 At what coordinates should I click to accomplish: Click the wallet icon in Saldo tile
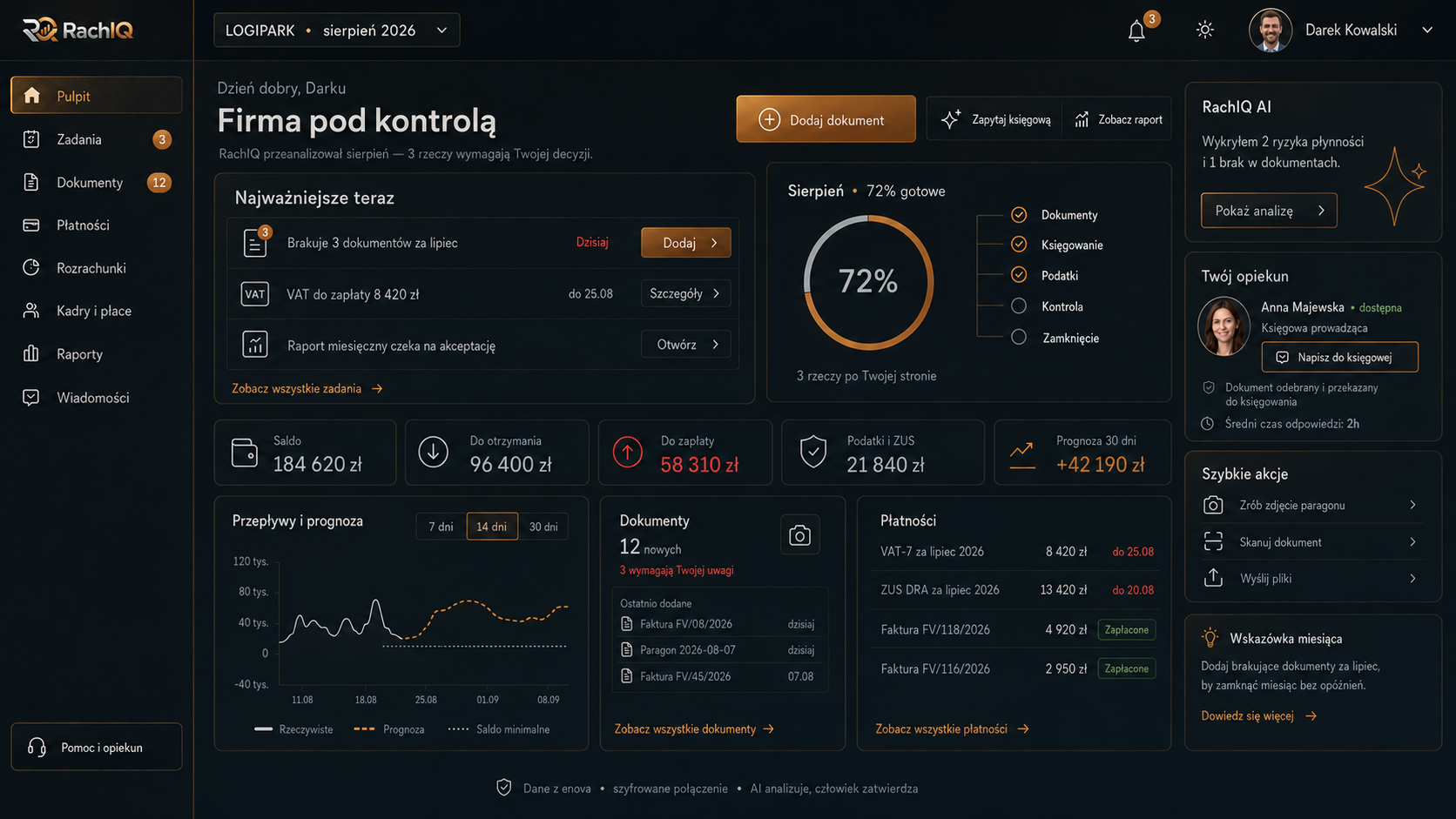pos(245,453)
